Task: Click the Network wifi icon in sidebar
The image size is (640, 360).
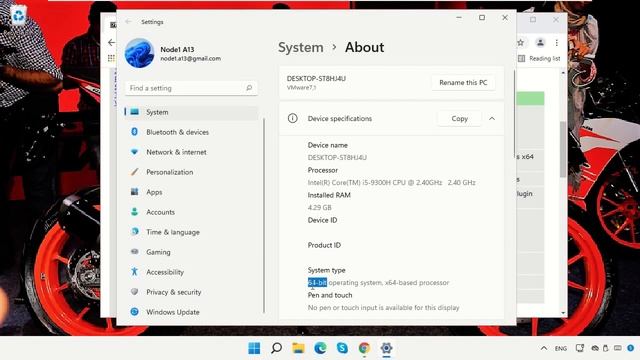Action: tap(134, 152)
